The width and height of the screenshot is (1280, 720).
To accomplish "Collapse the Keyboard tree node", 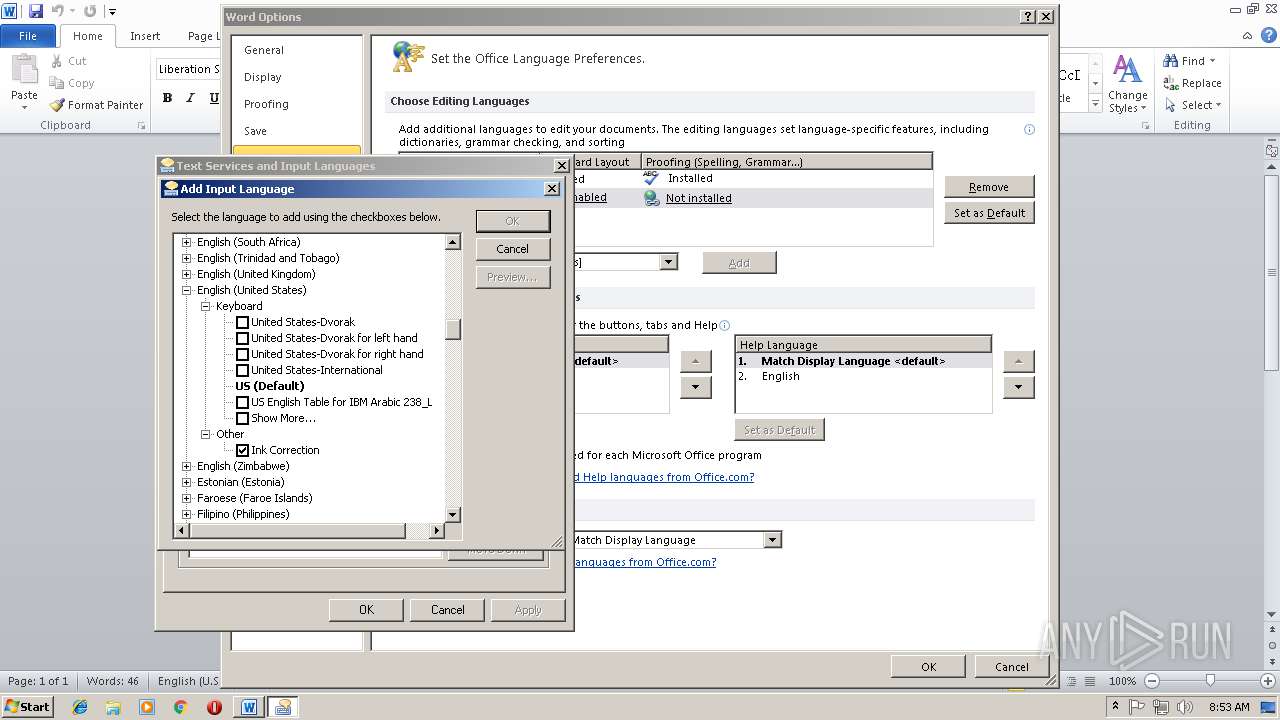I will click(x=205, y=306).
